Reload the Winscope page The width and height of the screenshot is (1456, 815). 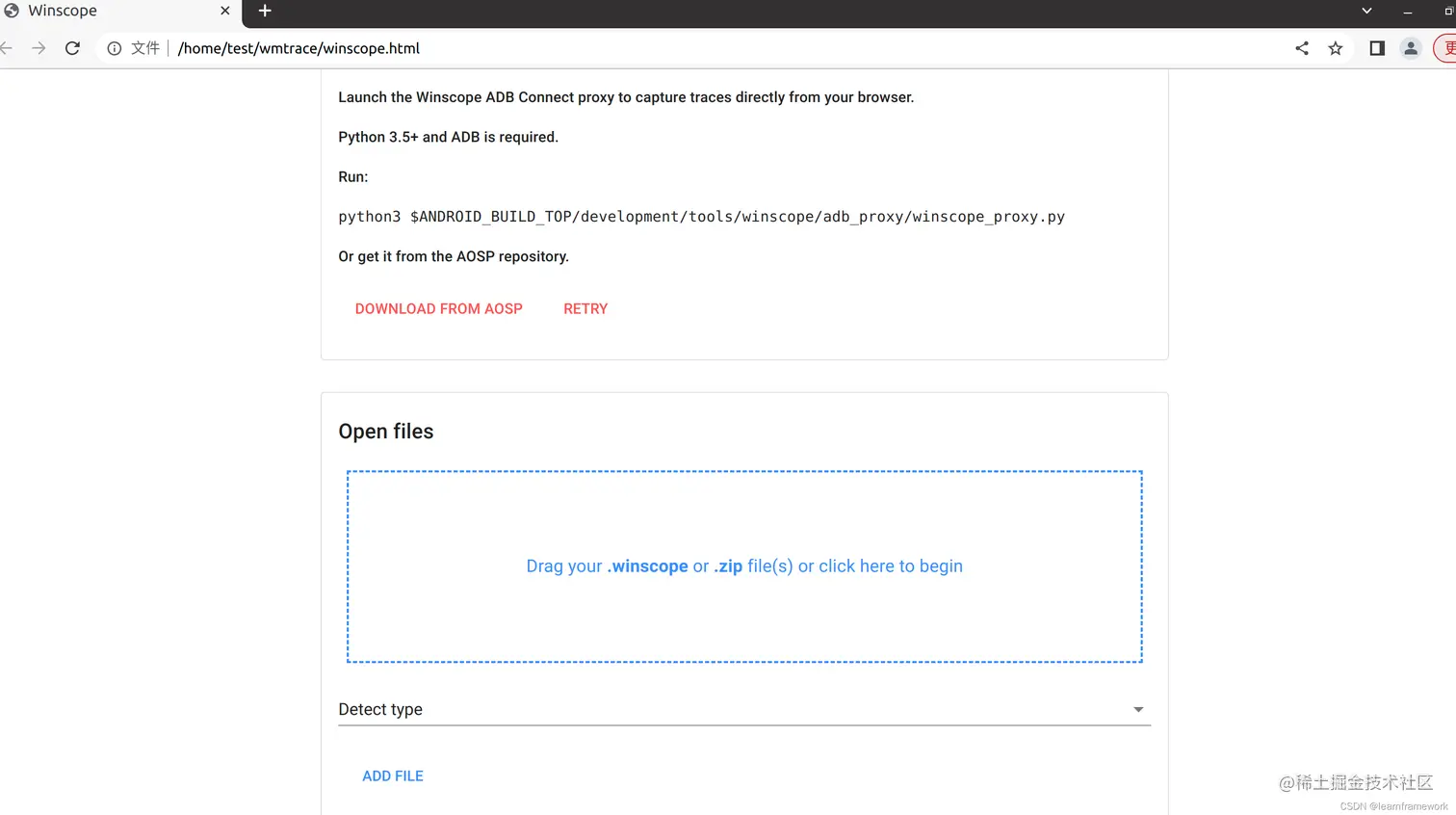[72, 48]
